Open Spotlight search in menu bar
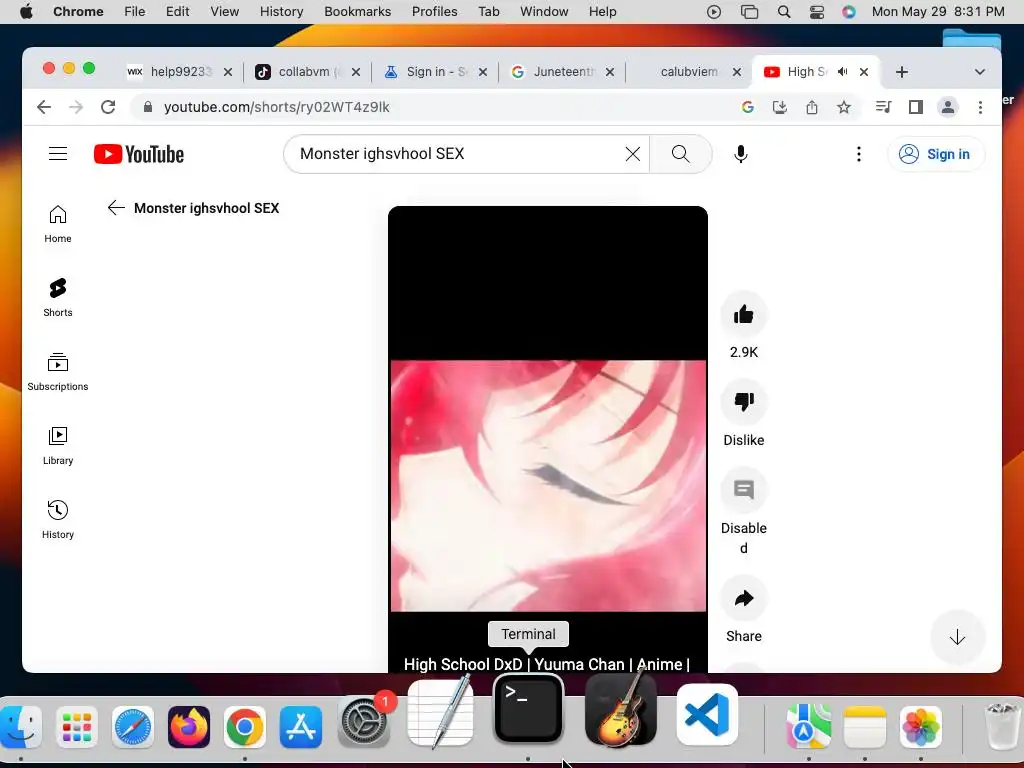This screenshot has height=768, width=1024. (784, 12)
